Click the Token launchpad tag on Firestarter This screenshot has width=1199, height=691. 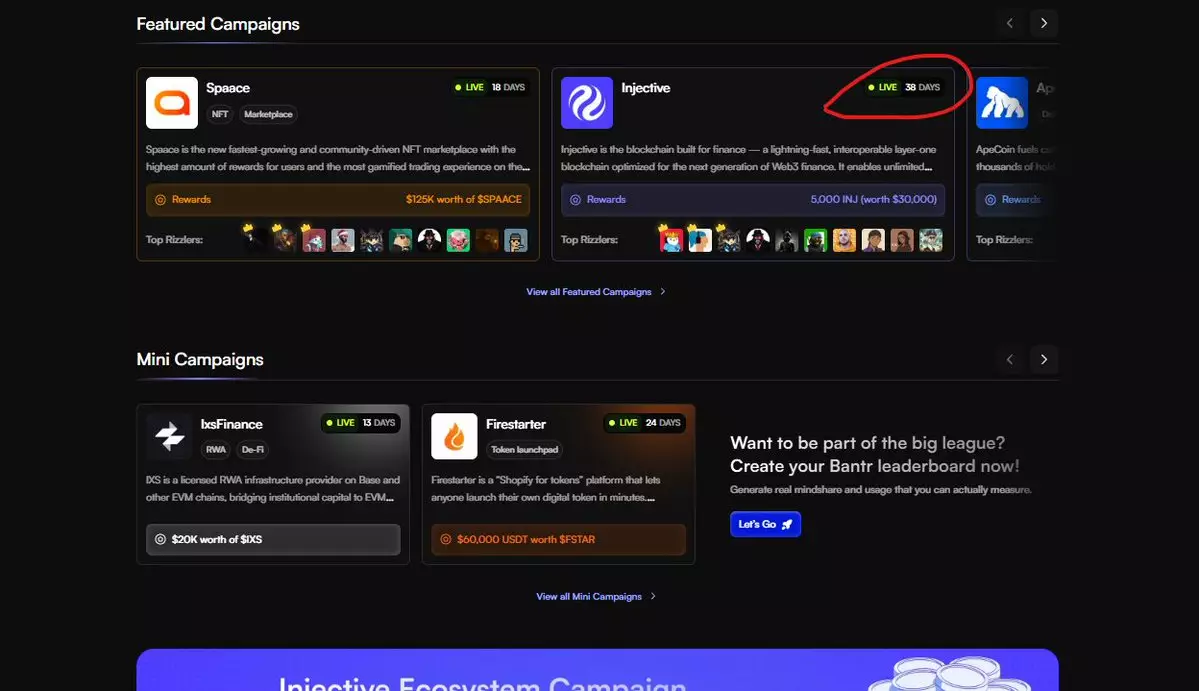pyautogui.click(x=524, y=450)
